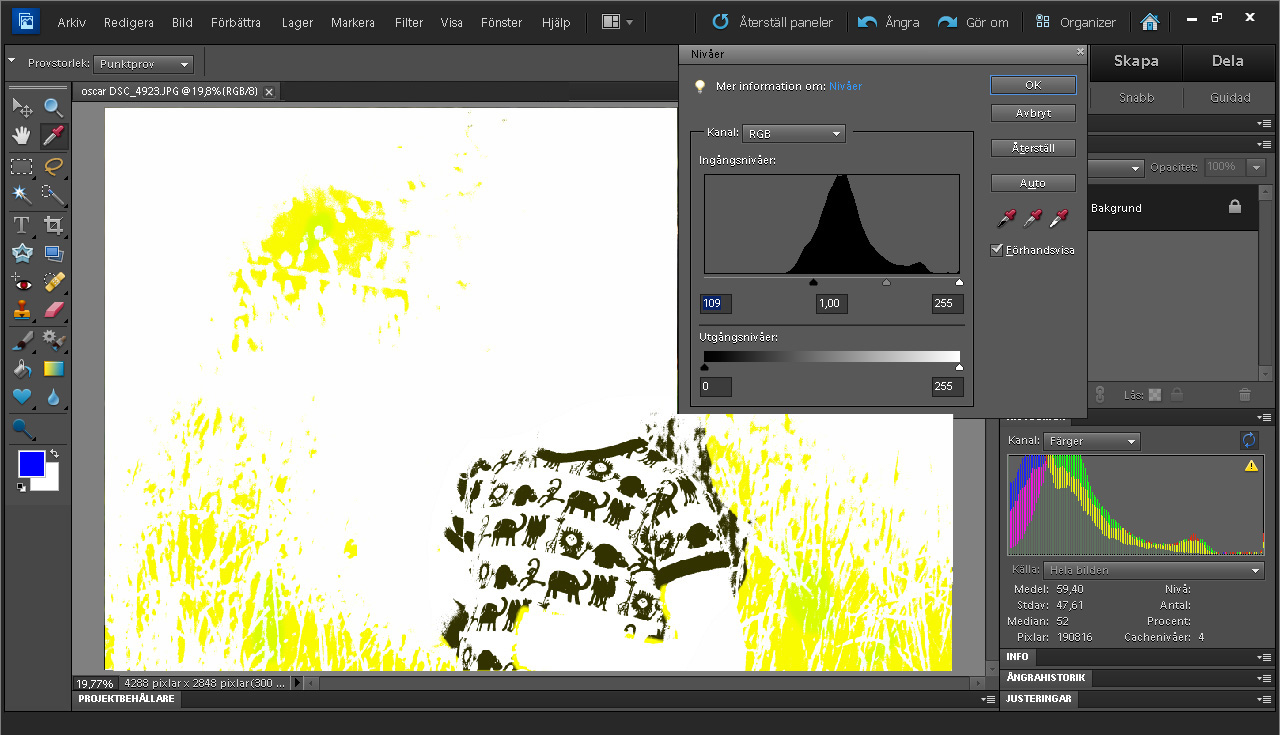Open the Förbättra menu
The height and width of the screenshot is (735, 1280).
point(237,22)
